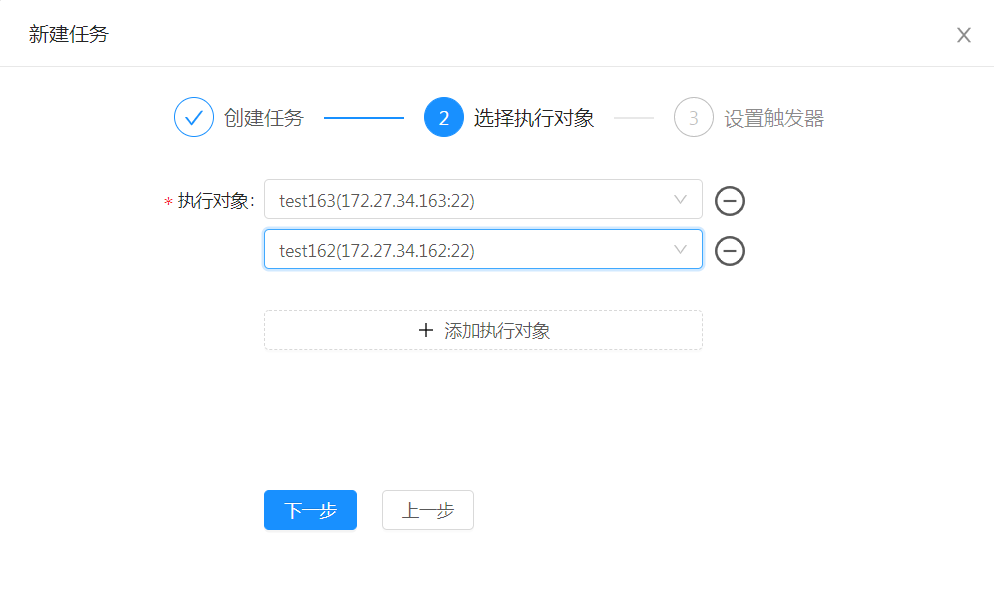The image size is (994, 591).
Task: Close the 新建任务 dialog
Action: click(964, 35)
